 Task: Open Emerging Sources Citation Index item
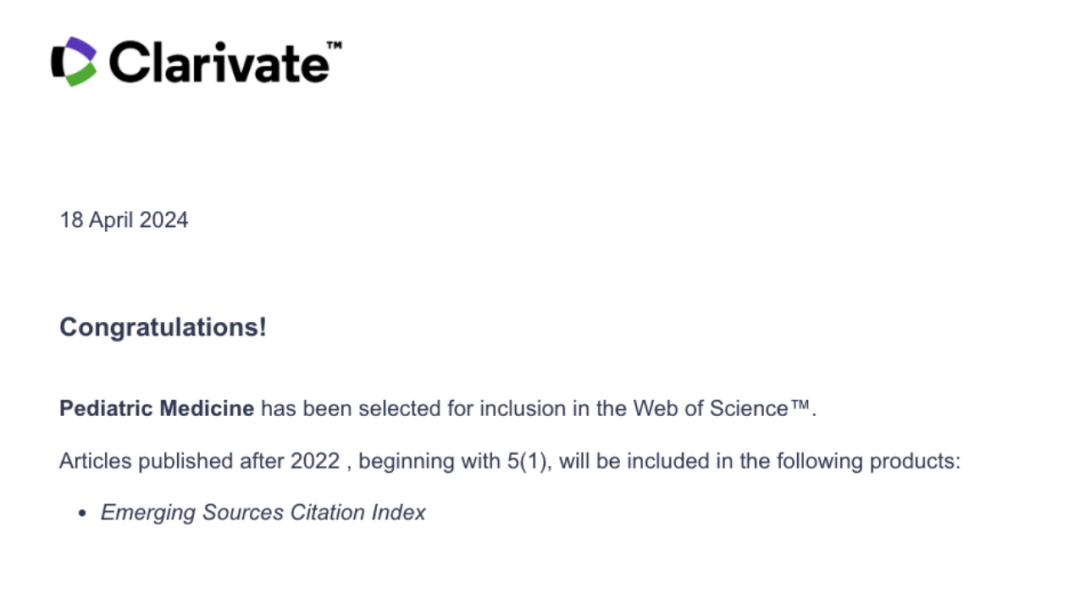point(263,512)
